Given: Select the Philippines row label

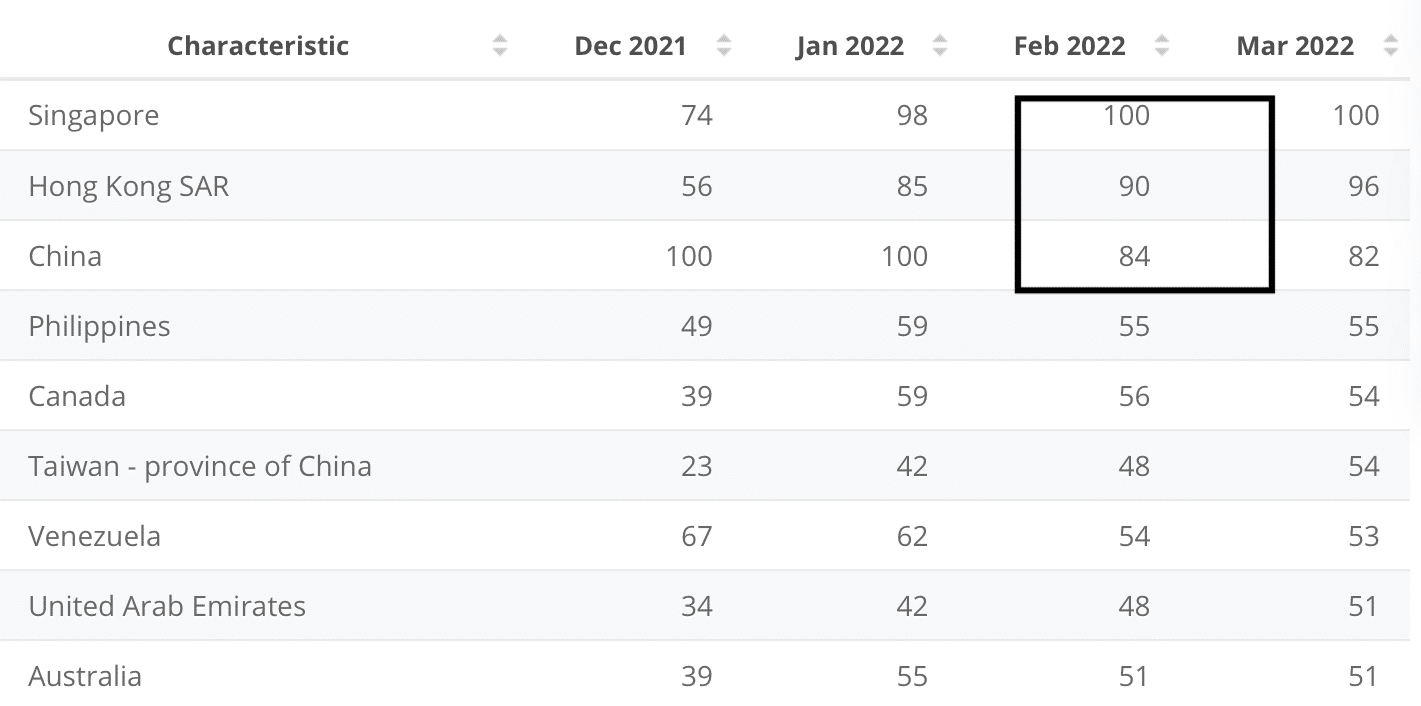Looking at the screenshot, I should click(99, 326).
